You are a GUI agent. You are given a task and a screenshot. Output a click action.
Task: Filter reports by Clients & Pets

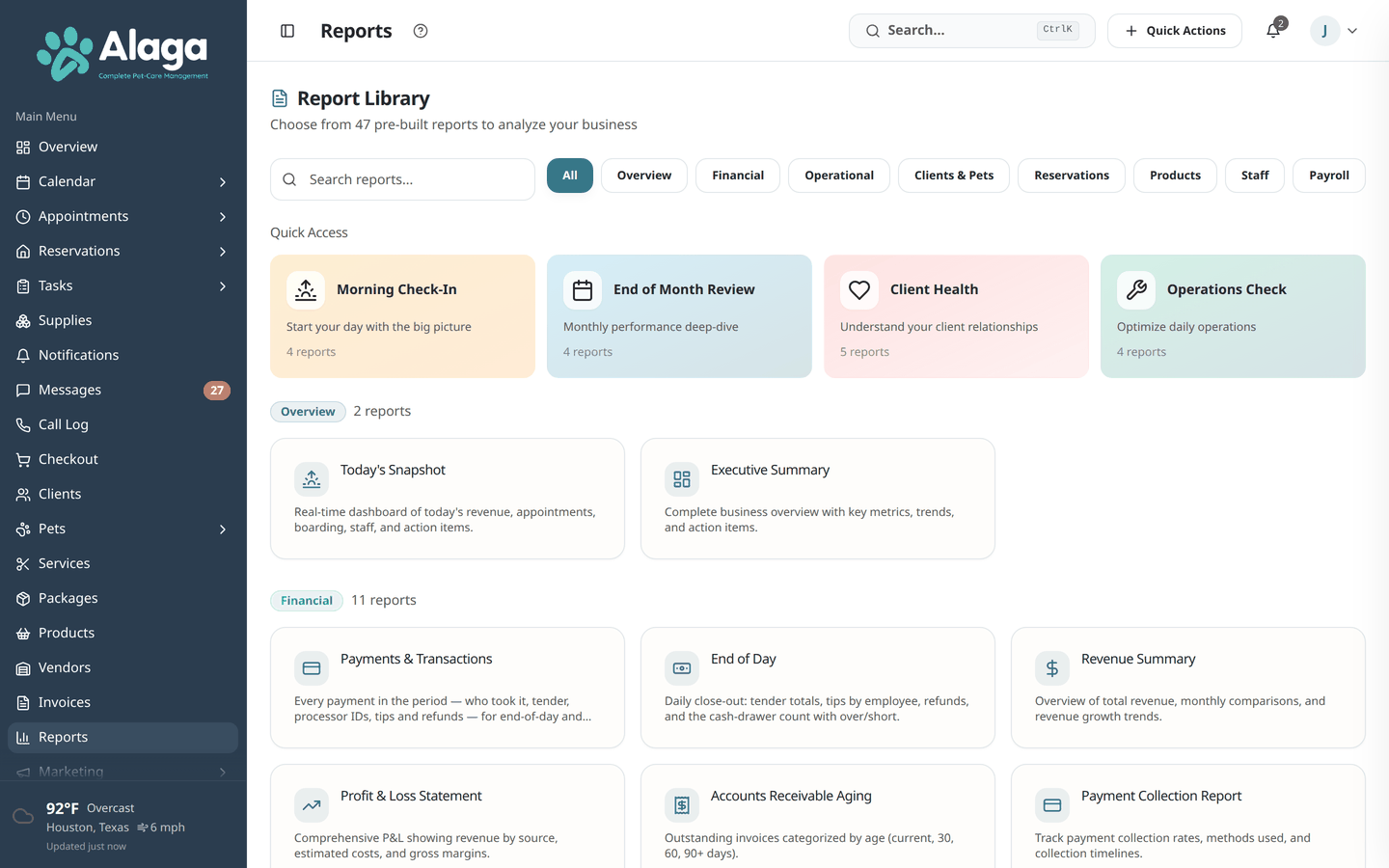[954, 176]
